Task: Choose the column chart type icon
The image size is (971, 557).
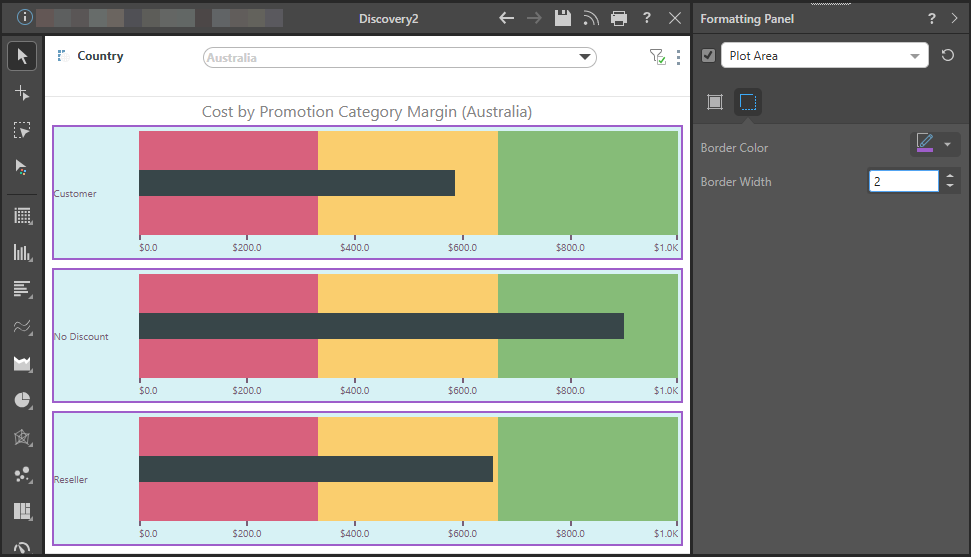Action: (x=22, y=253)
